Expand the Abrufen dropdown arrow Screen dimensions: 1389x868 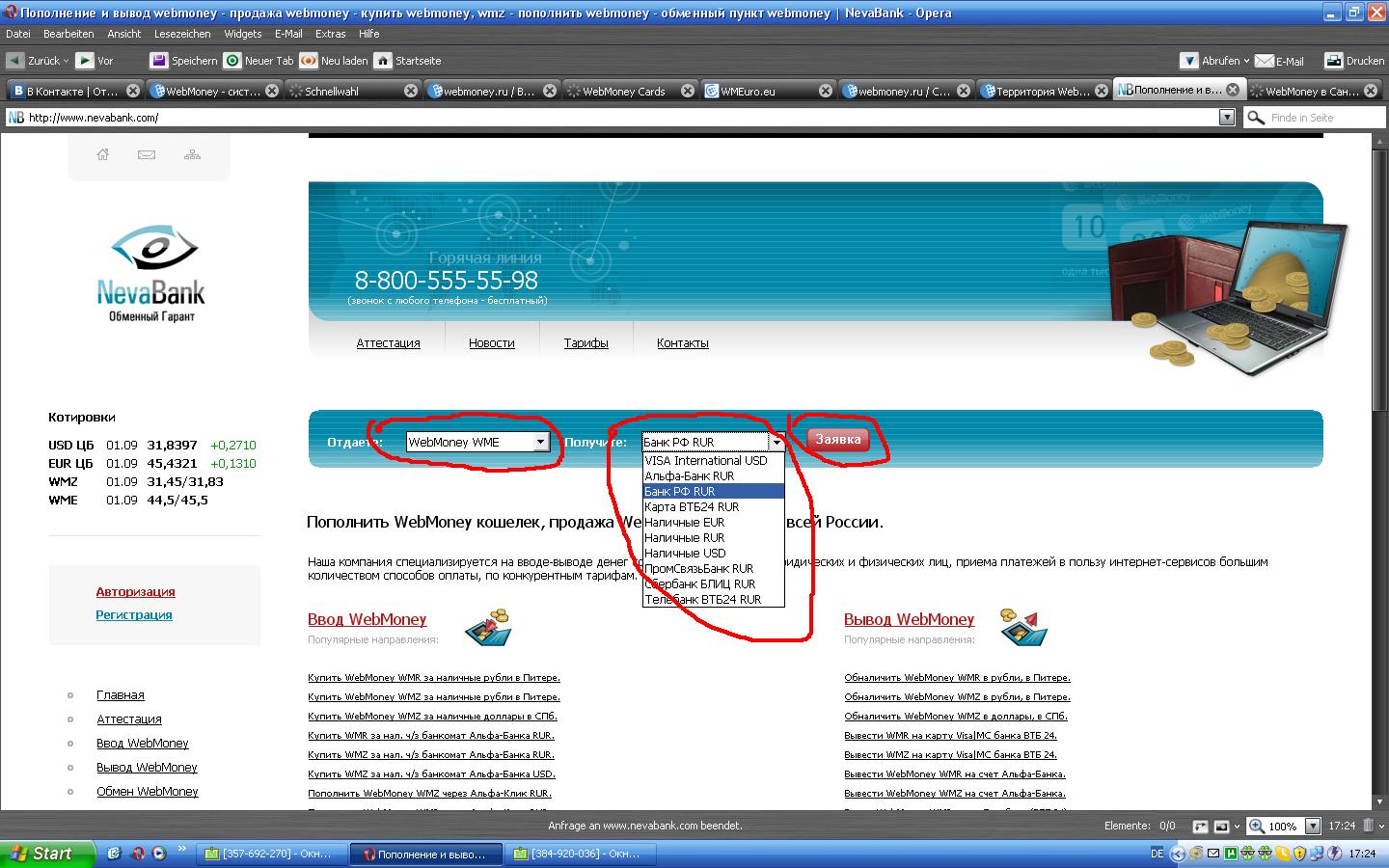coord(1246,61)
